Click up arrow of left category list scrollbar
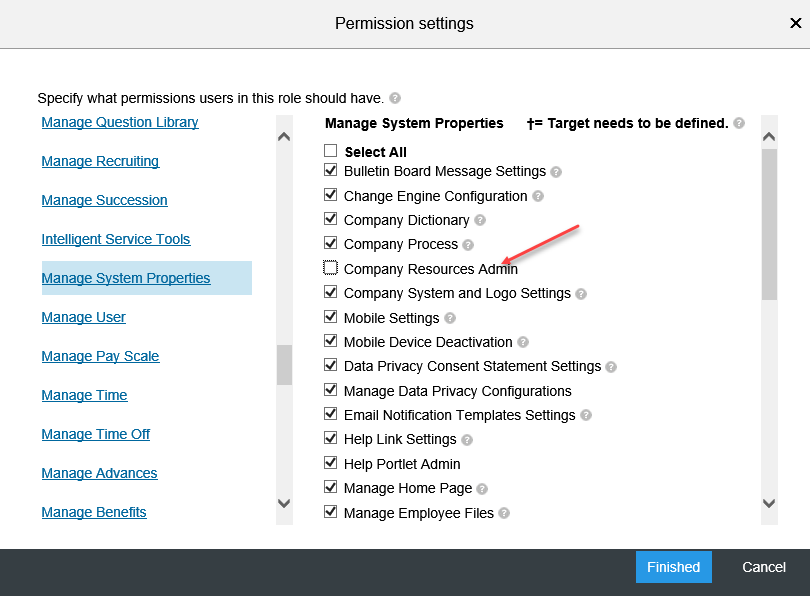The image size is (810, 596). click(284, 137)
